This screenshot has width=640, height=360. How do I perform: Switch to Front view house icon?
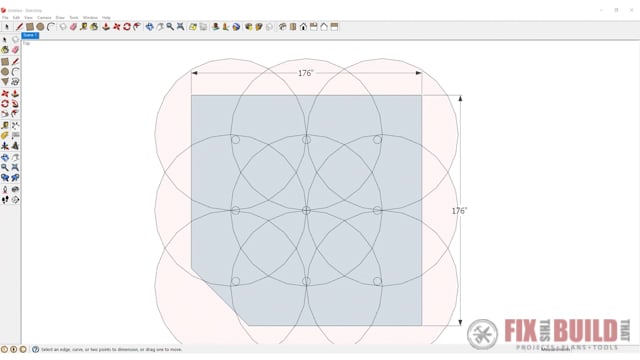click(x=303, y=27)
